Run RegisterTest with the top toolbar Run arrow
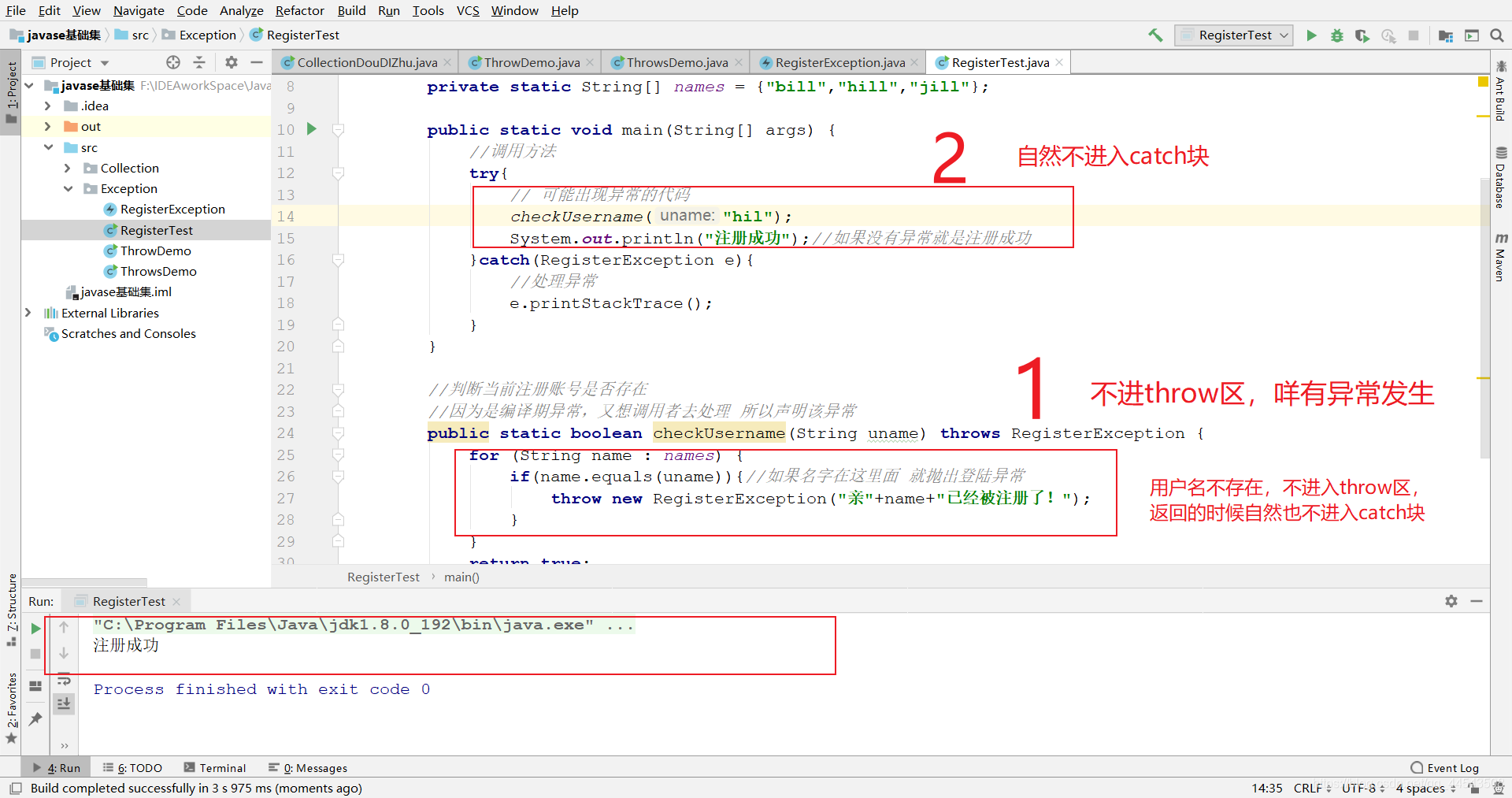Image resolution: width=1512 pixels, height=798 pixels. (x=1311, y=35)
